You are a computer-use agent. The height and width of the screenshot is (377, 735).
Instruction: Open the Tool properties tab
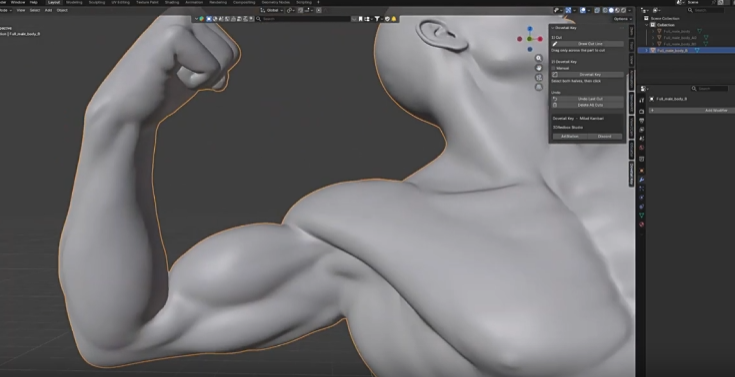point(642,100)
